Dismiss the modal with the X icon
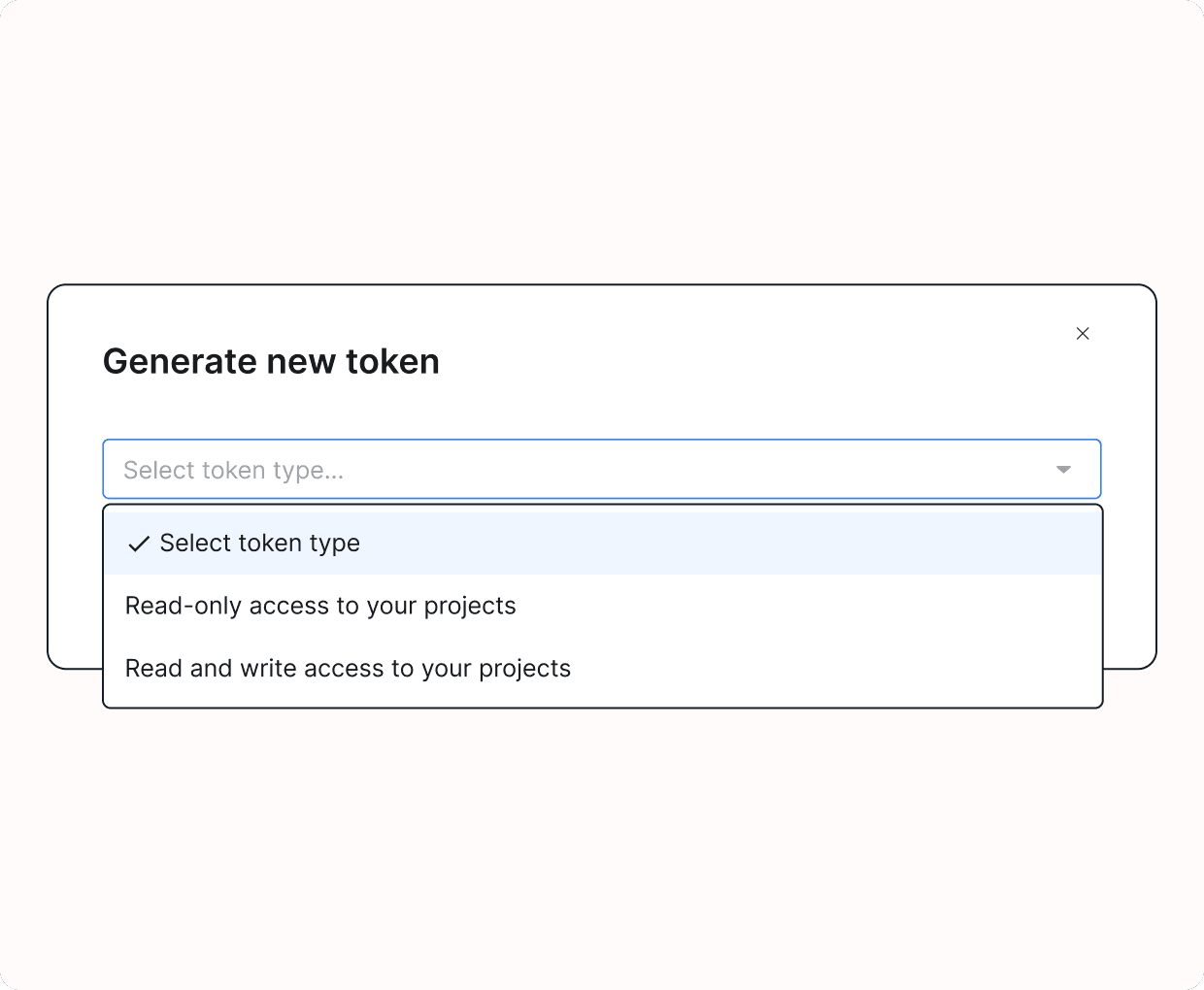 point(1083,334)
